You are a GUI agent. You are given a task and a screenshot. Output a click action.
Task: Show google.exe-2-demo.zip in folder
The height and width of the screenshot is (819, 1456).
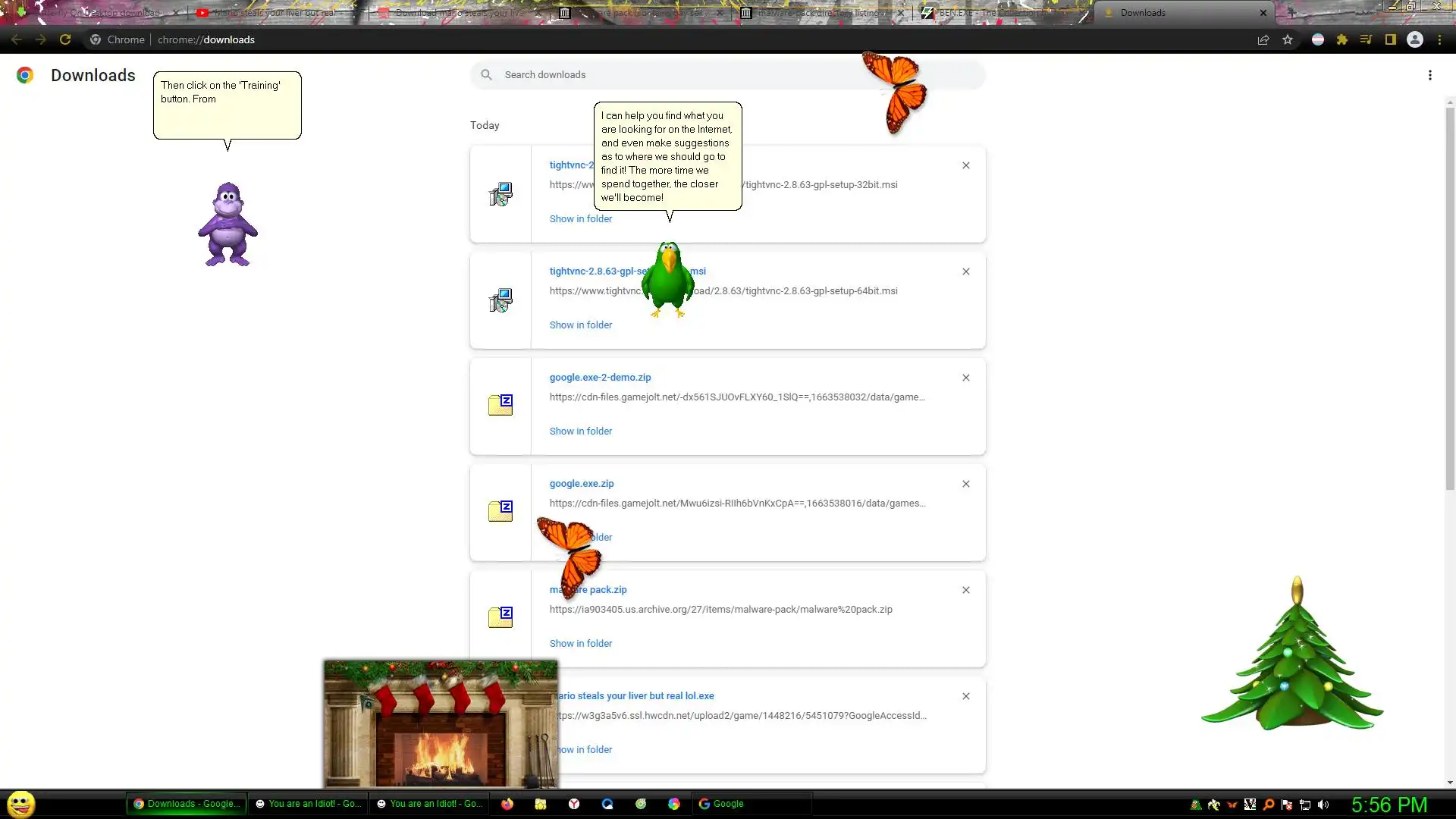pos(581,431)
